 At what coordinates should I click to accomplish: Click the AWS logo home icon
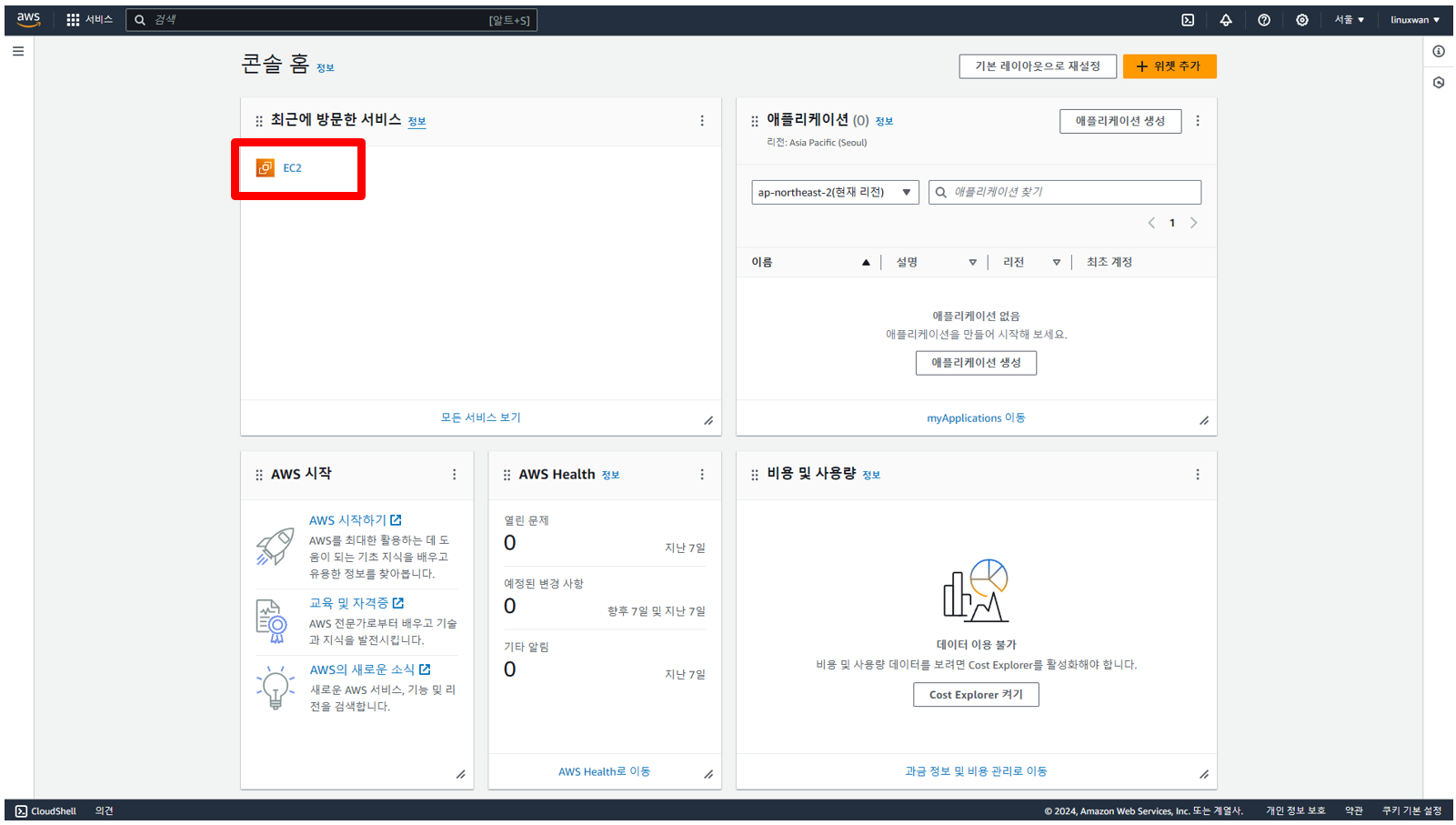click(x=28, y=19)
